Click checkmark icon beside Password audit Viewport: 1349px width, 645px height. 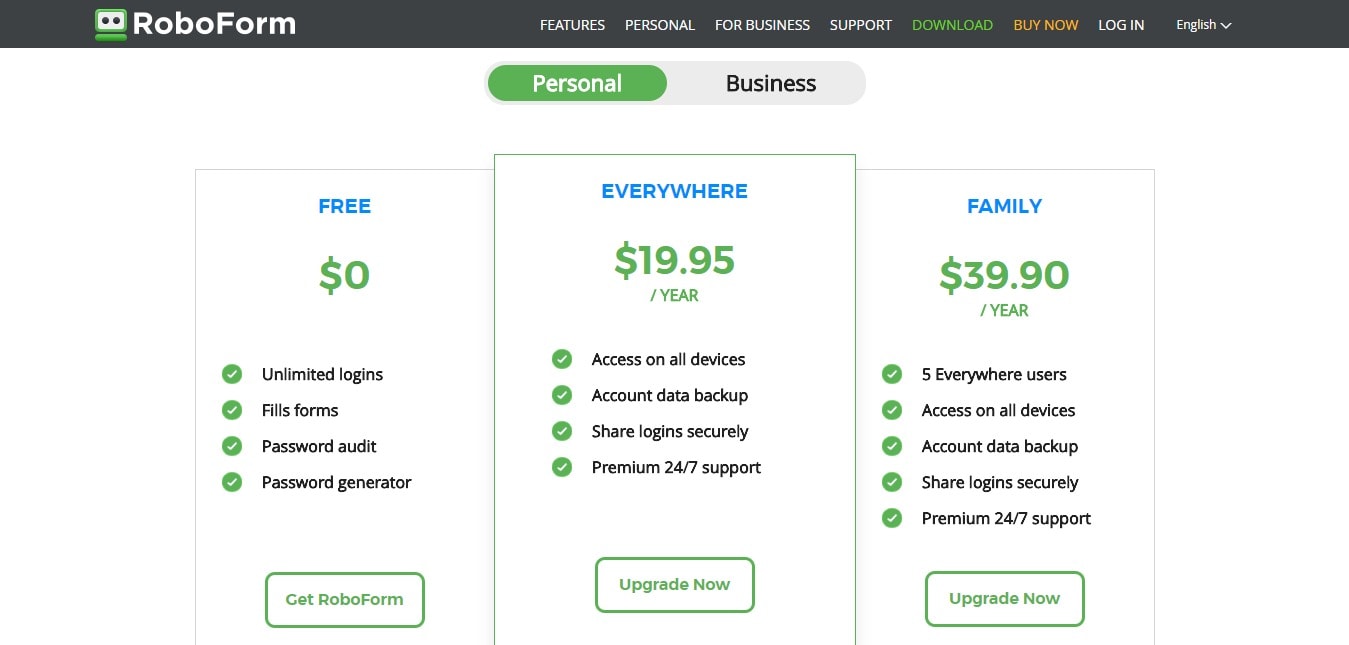[232, 446]
